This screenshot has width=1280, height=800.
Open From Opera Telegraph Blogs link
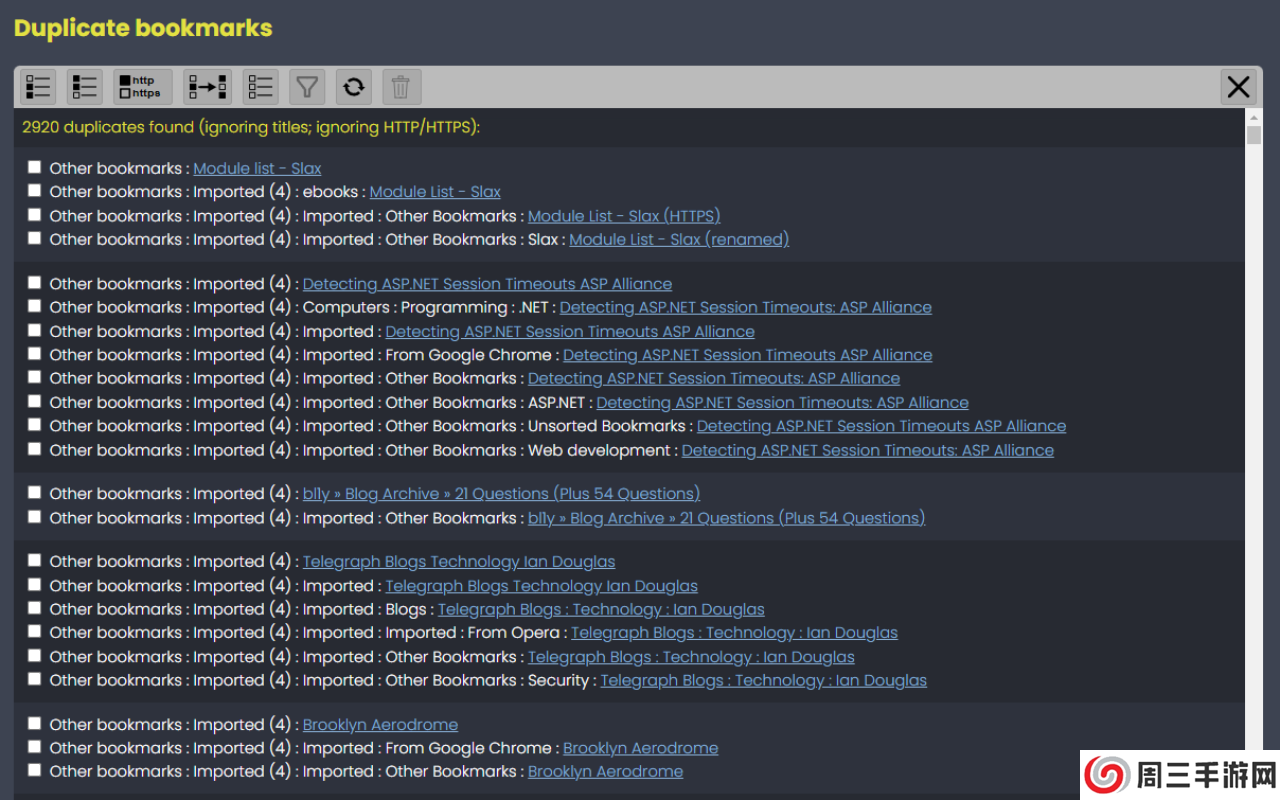pos(734,633)
